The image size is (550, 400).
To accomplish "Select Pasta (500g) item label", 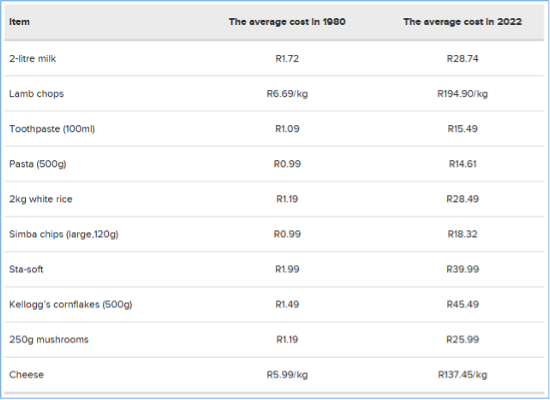I will pos(38,164).
